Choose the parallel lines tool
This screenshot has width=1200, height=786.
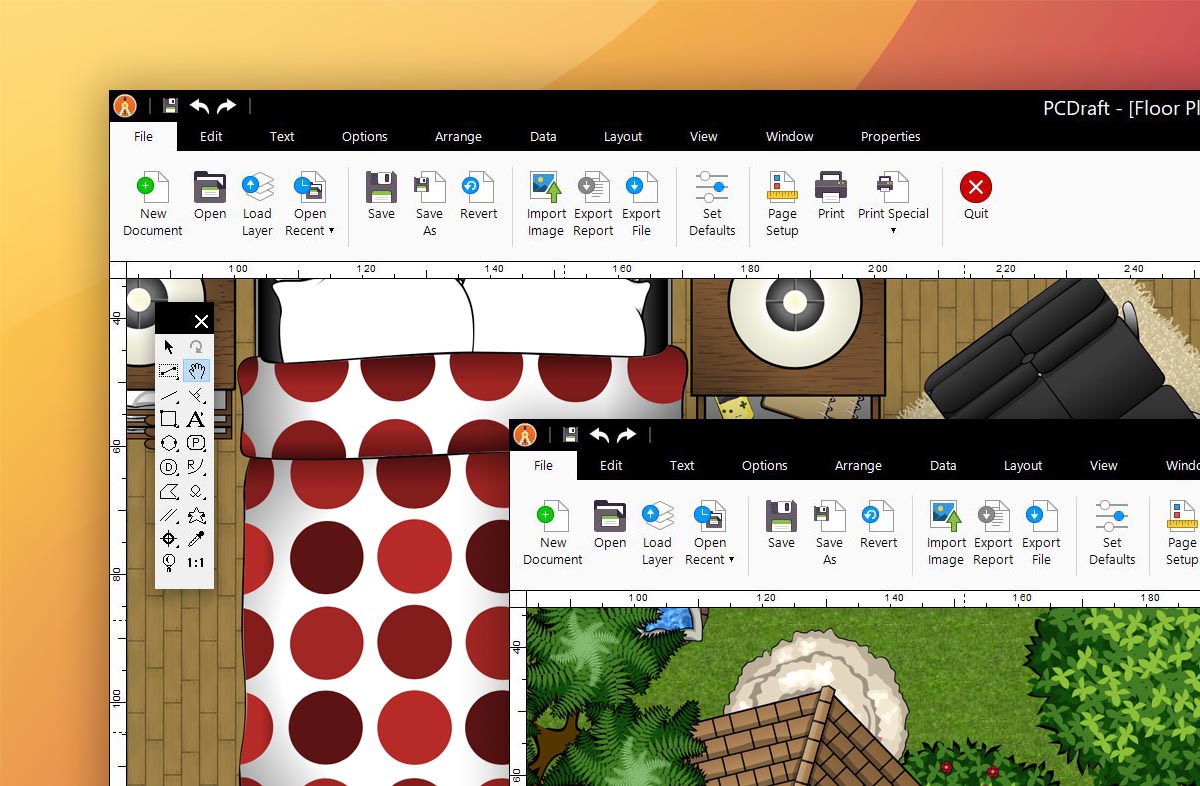click(169, 516)
